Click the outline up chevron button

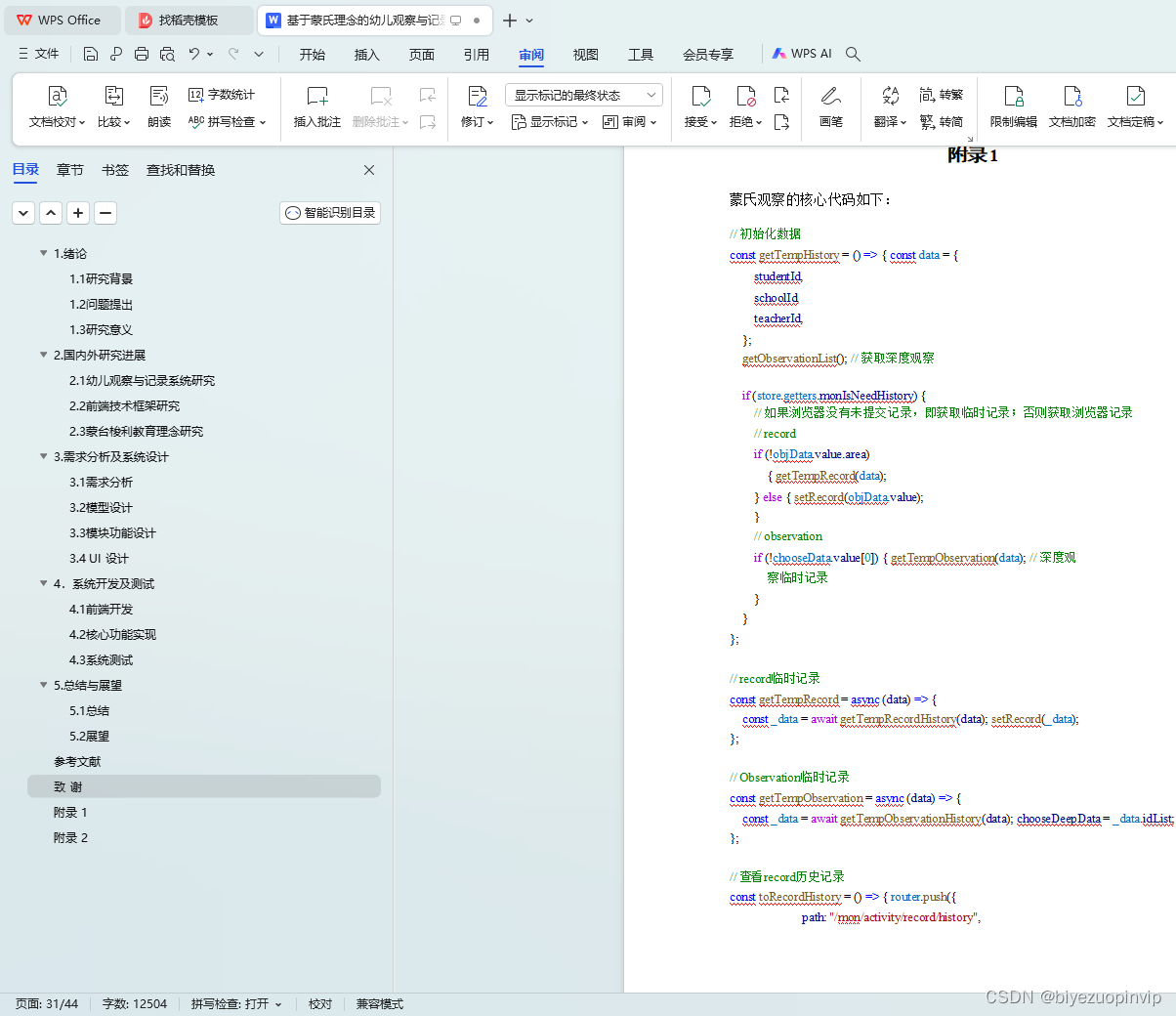click(52, 212)
